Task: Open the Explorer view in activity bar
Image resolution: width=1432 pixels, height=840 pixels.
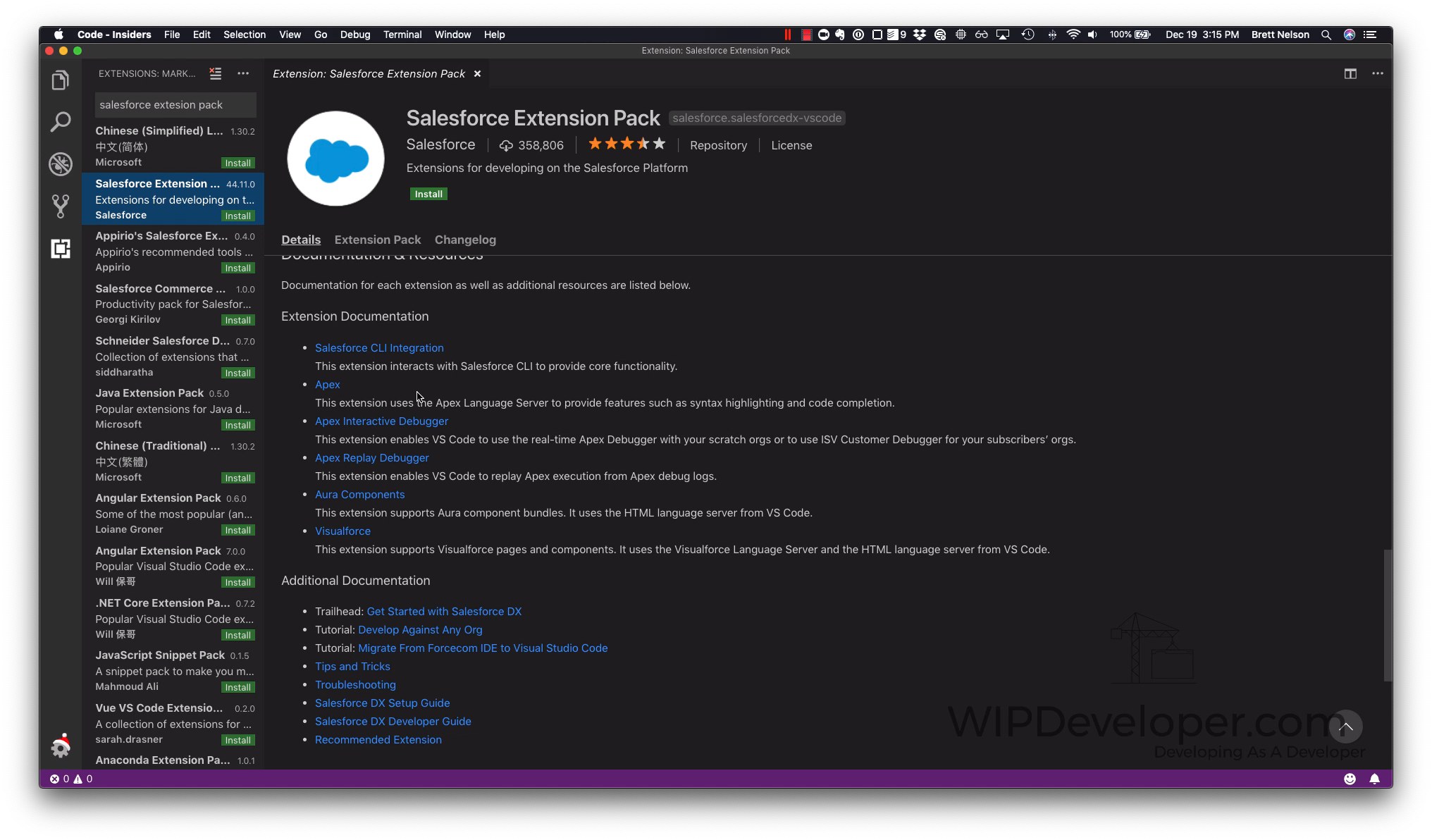Action: click(x=61, y=80)
